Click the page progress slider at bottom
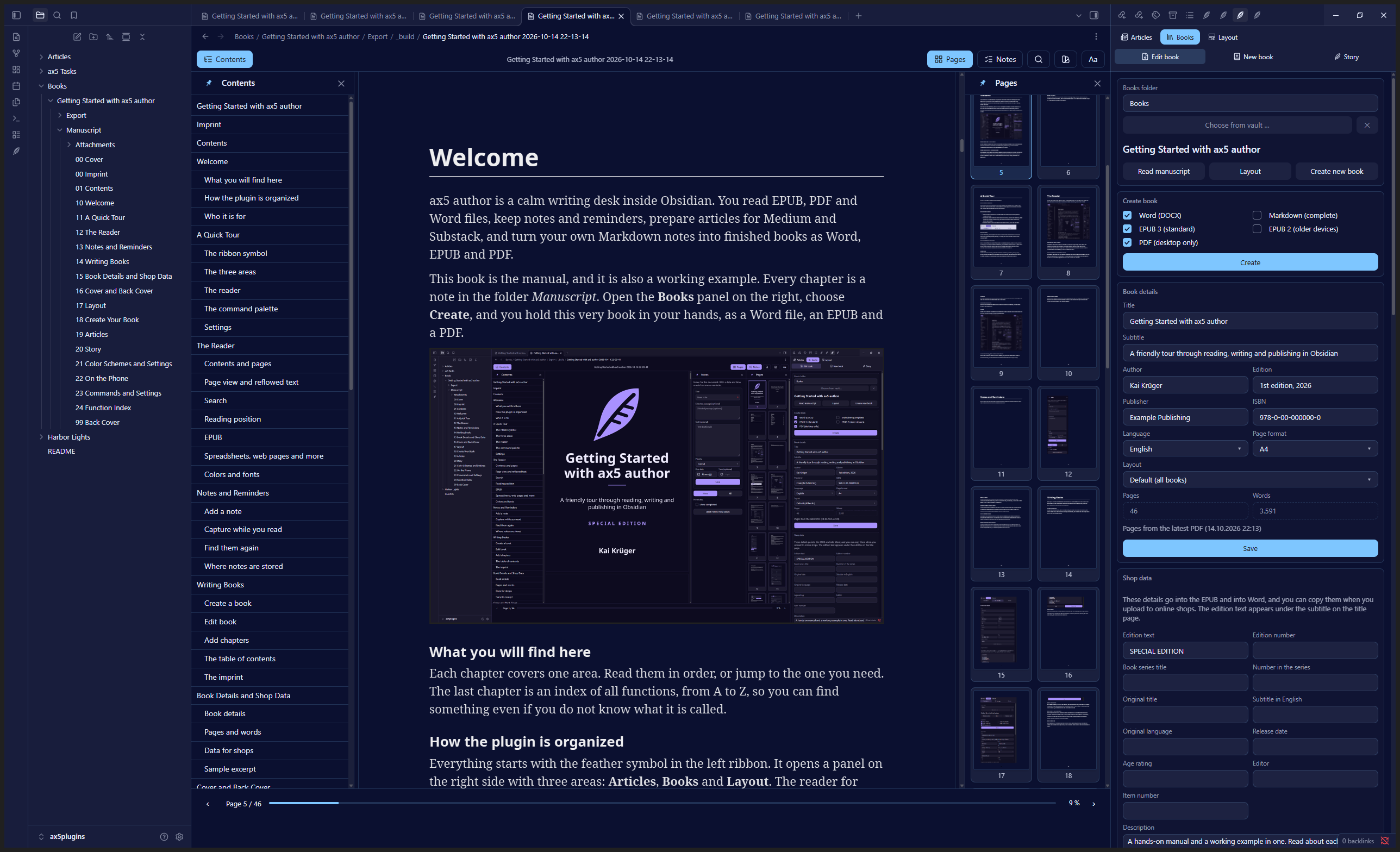 [662, 803]
